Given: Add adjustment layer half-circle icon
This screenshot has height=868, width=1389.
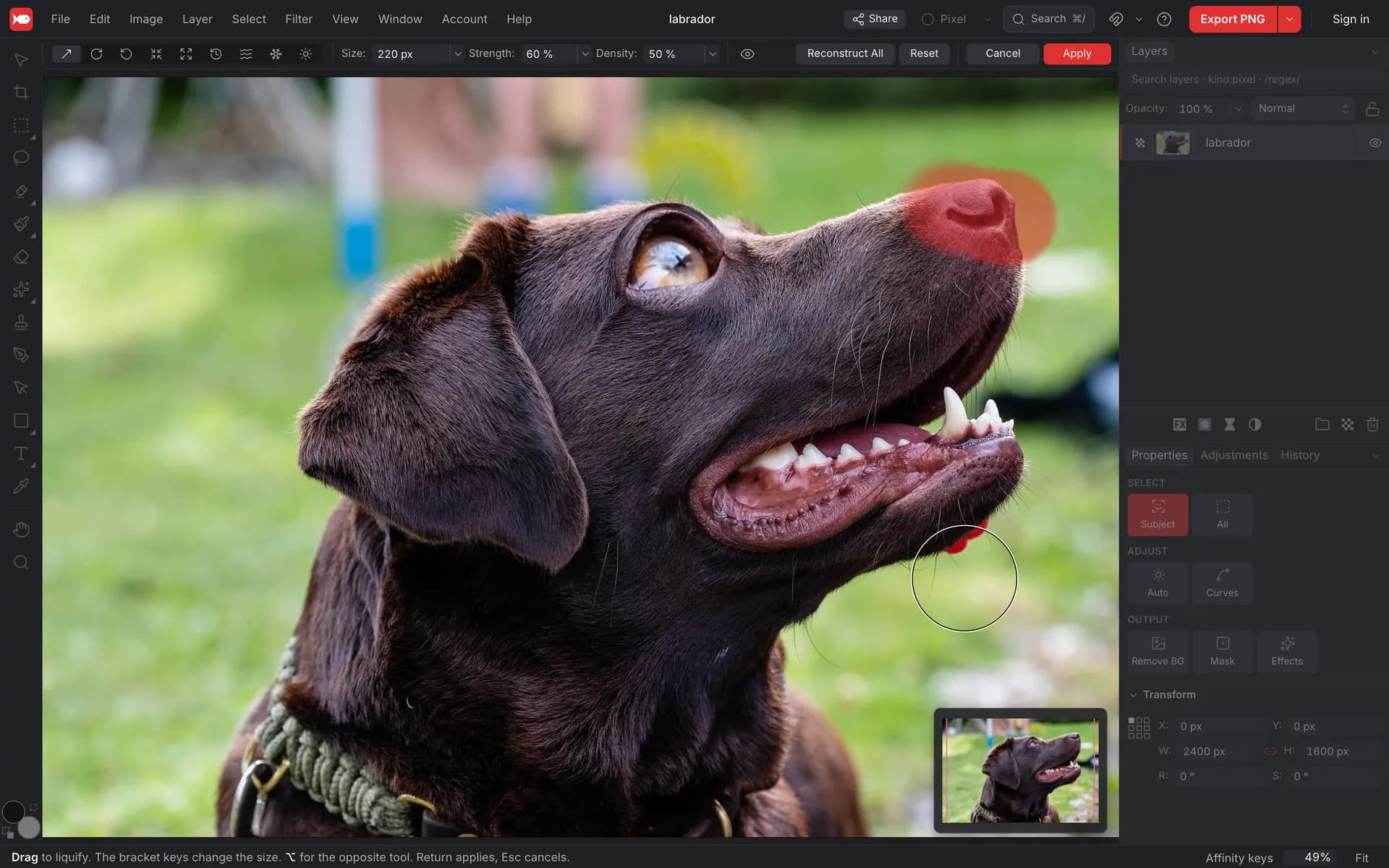Looking at the screenshot, I should point(1254,425).
